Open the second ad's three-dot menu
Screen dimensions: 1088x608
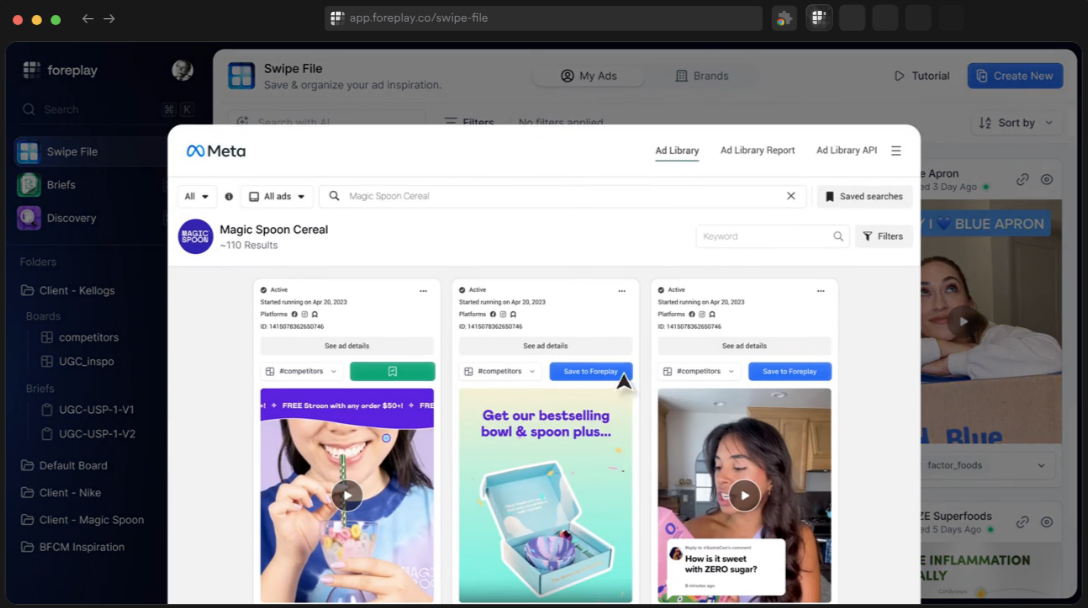pos(622,291)
